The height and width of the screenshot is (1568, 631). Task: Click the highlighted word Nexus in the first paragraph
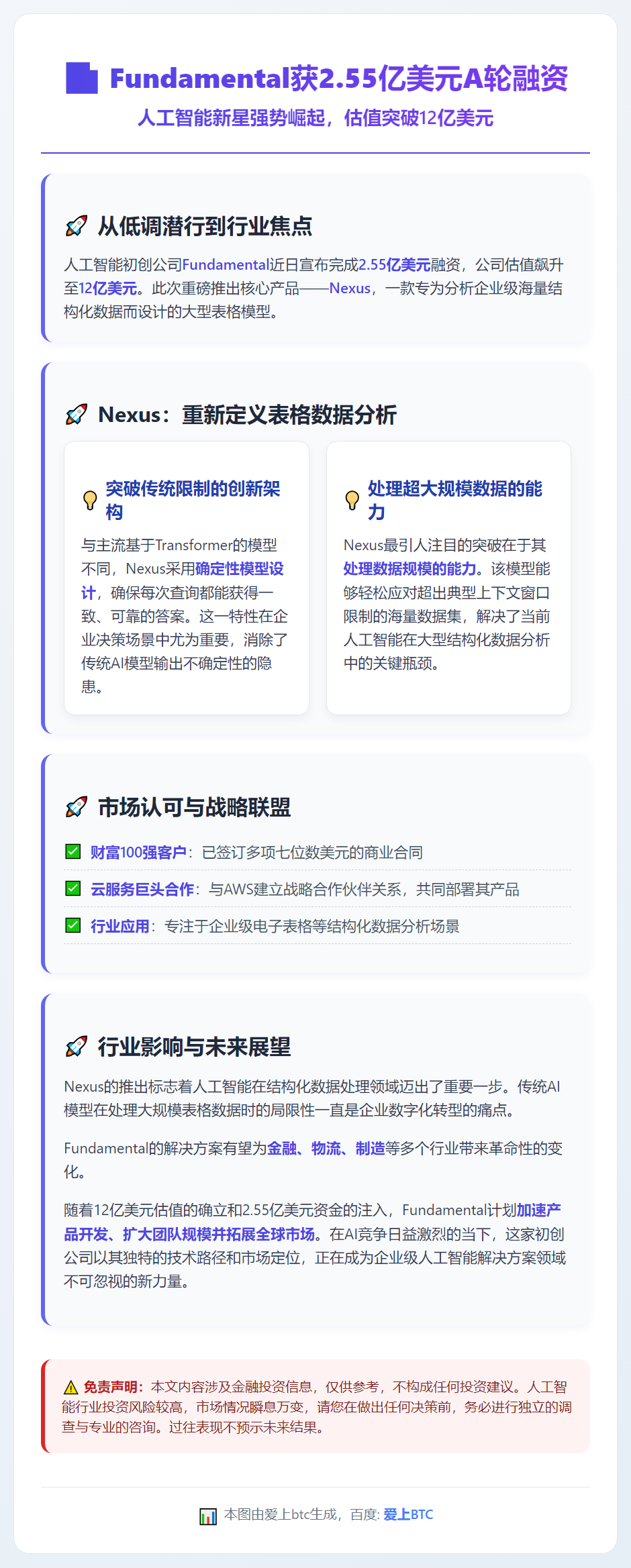point(350,289)
